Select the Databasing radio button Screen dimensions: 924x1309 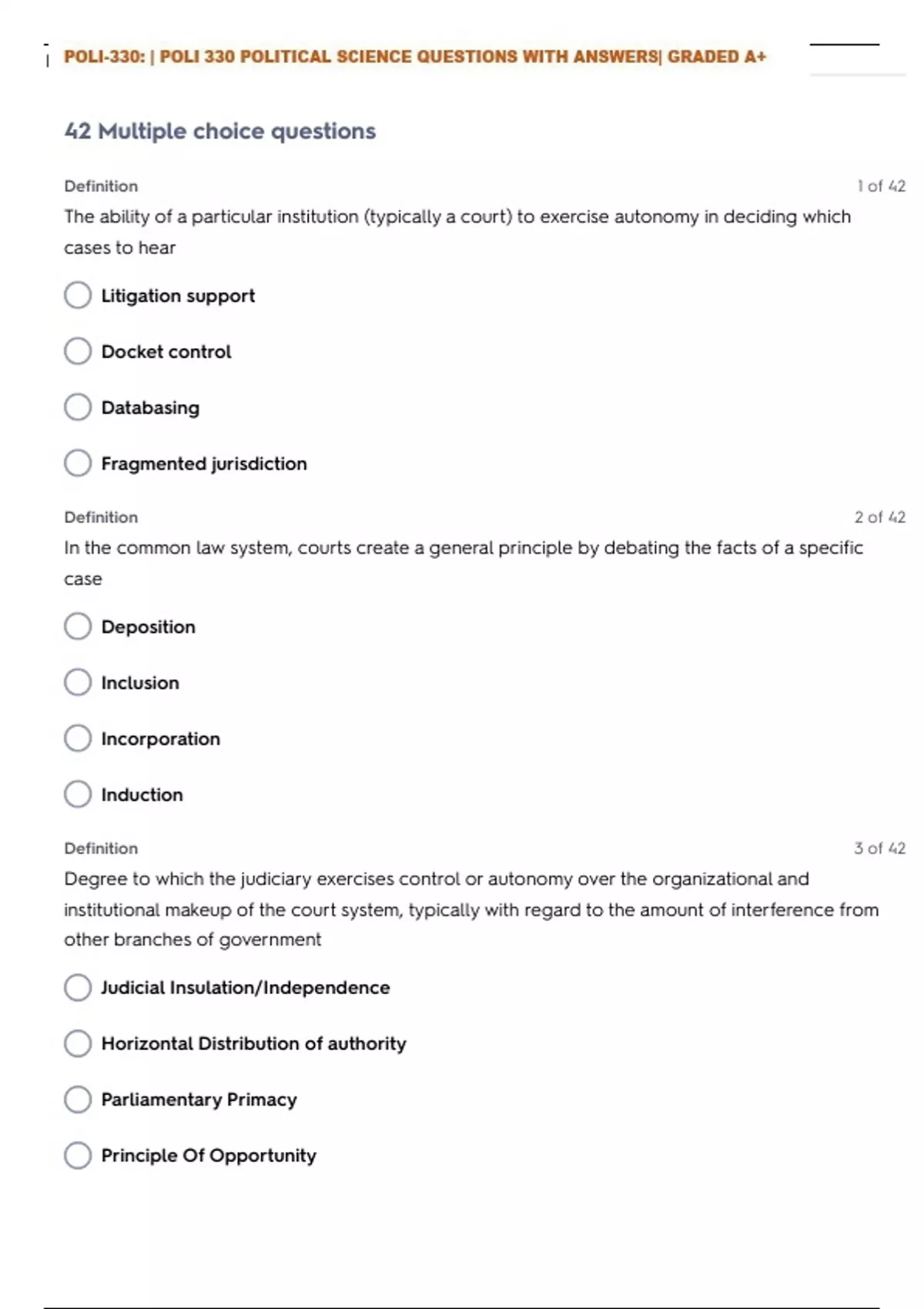pyautogui.click(x=78, y=407)
